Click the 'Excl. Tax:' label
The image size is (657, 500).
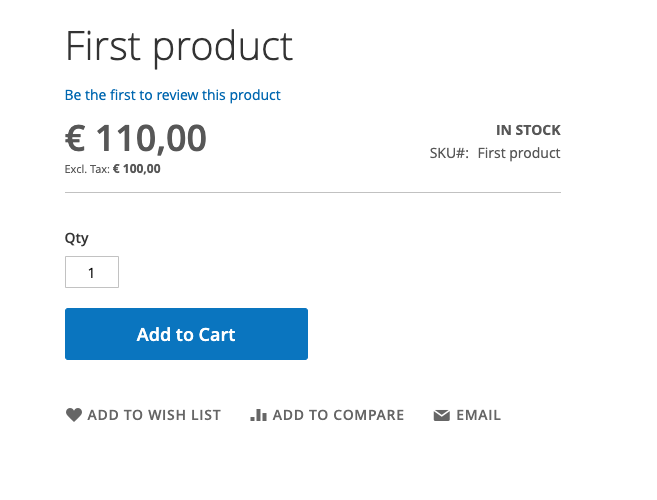coord(87,169)
